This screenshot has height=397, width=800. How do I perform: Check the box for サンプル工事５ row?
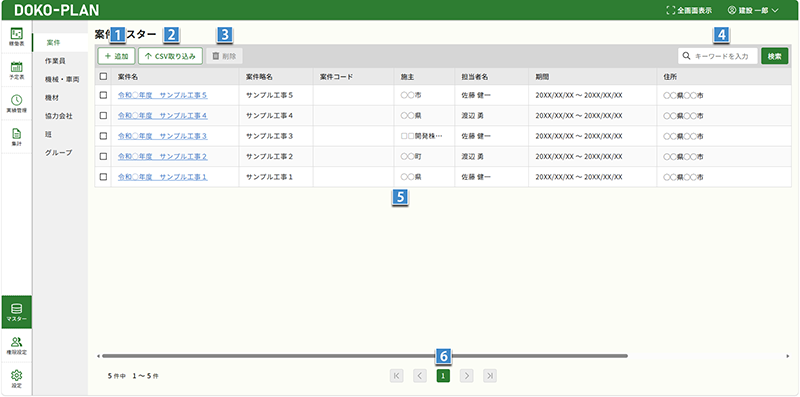coord(104,95)
